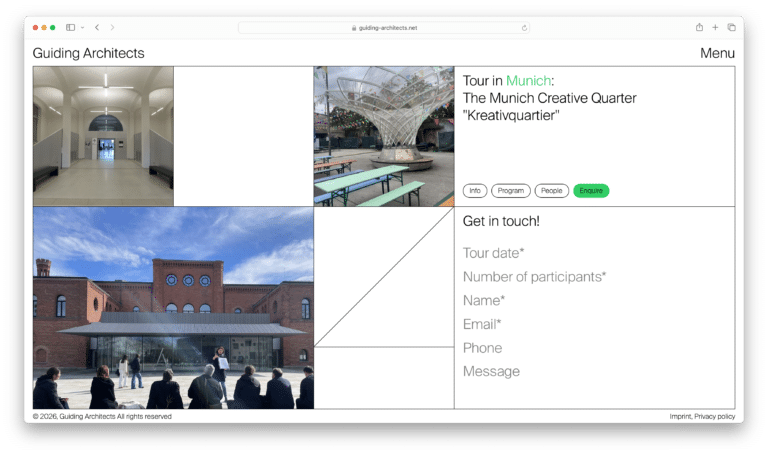Focus the Number of participants field
Viewport: 768px width, 455px height.
click(534, 277)
